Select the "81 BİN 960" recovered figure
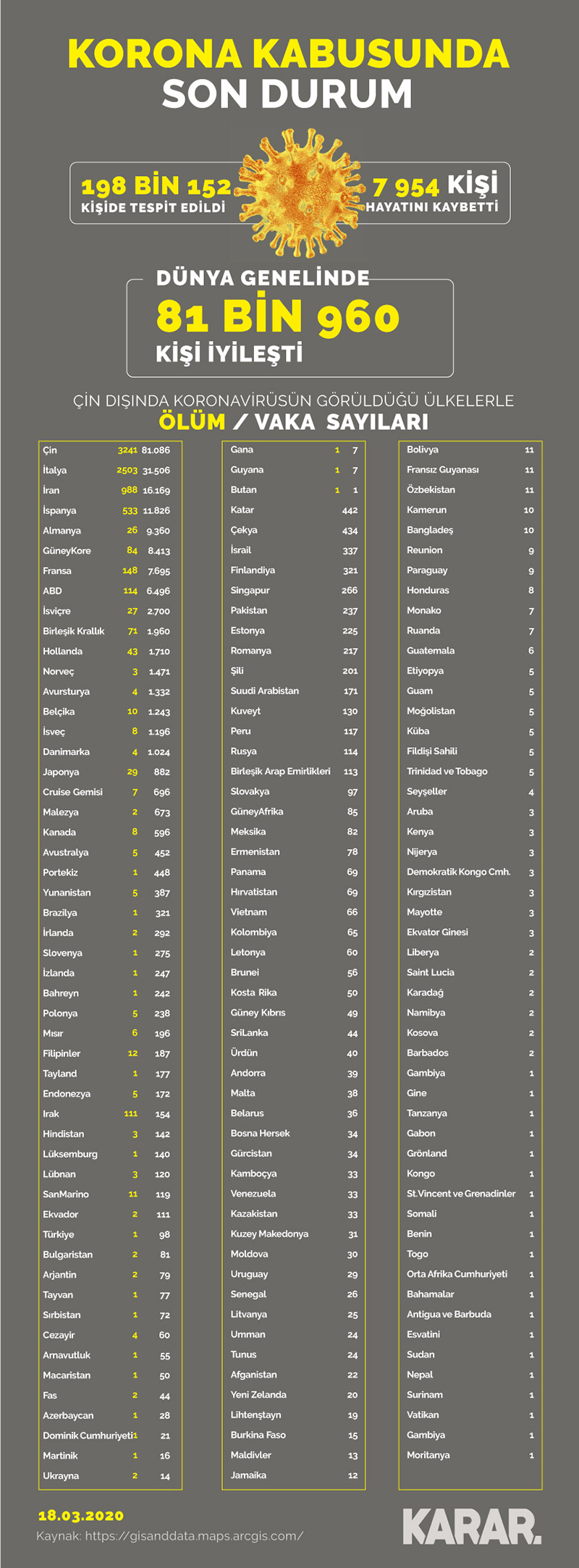 [277, 316]
